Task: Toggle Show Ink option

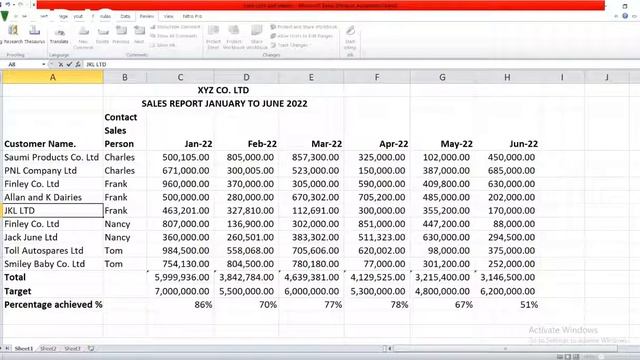Action: tap(163, 45)
